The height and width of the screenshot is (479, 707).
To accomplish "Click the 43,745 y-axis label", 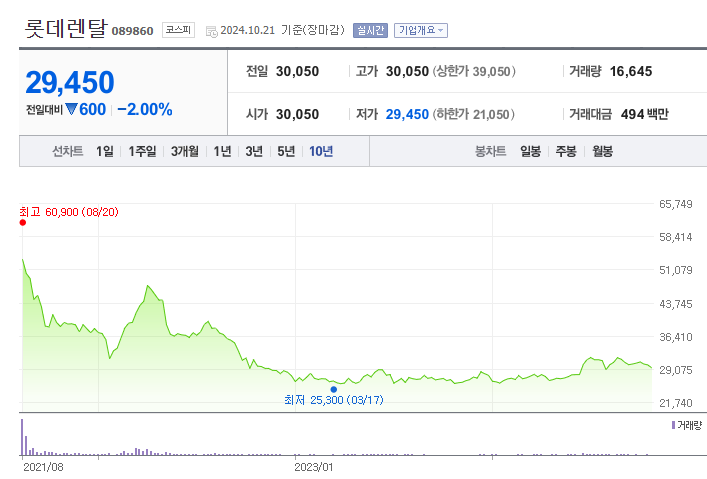I will (x=675, y=304).
